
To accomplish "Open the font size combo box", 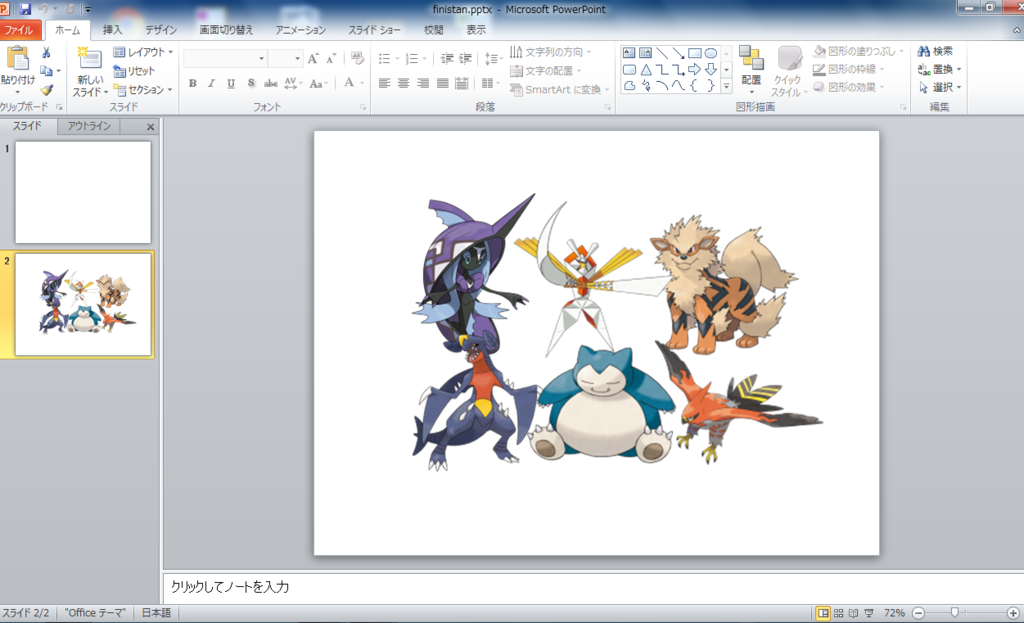I will [285, 59].
